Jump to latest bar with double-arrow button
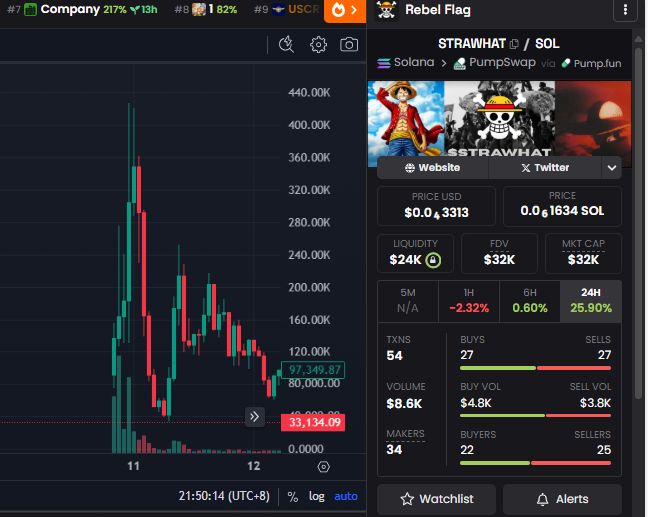 point(255,417)
